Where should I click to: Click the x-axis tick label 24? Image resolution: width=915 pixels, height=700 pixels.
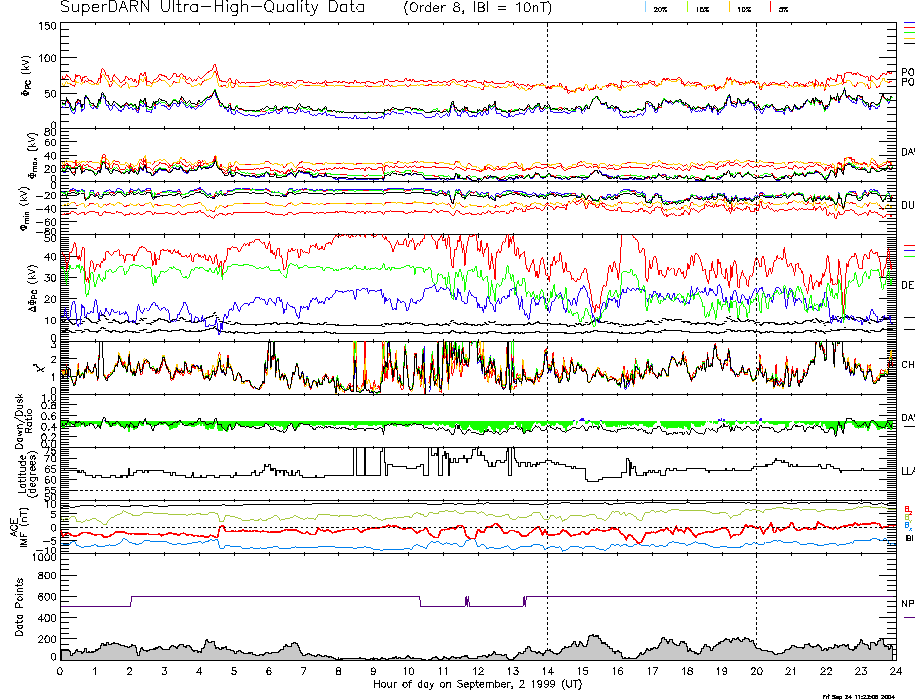coord(895,671)
